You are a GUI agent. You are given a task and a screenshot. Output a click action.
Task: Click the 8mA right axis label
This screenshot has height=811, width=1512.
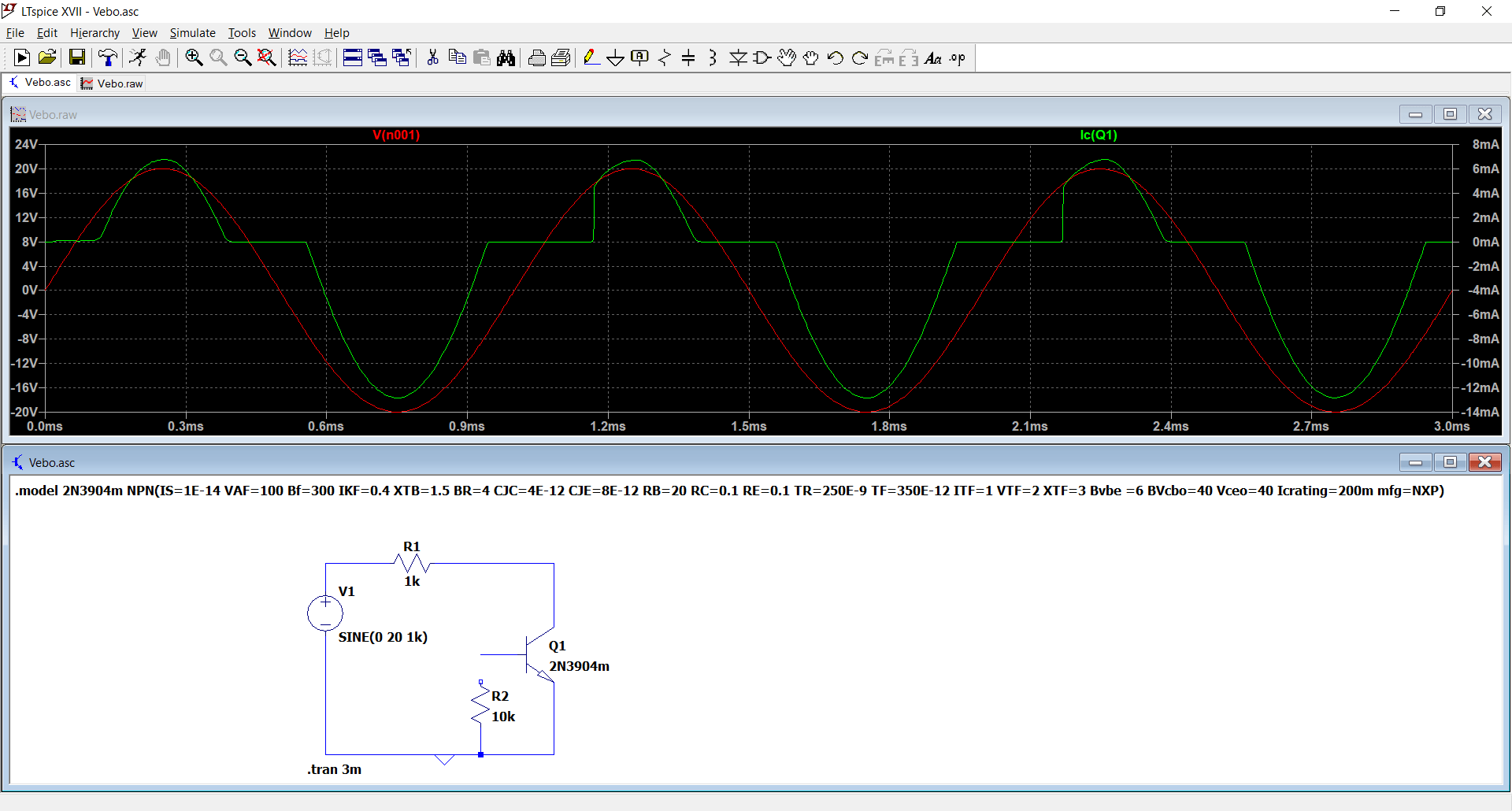pyautogui.click(x=1485, y=144)
